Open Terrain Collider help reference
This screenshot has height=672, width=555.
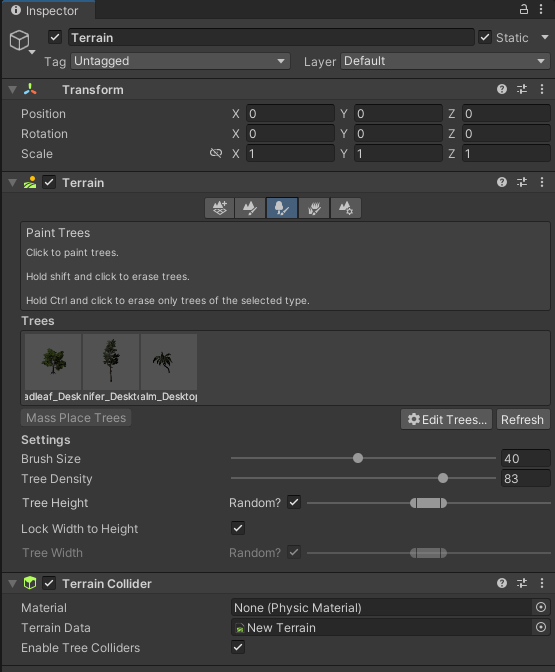pos(502,583)
